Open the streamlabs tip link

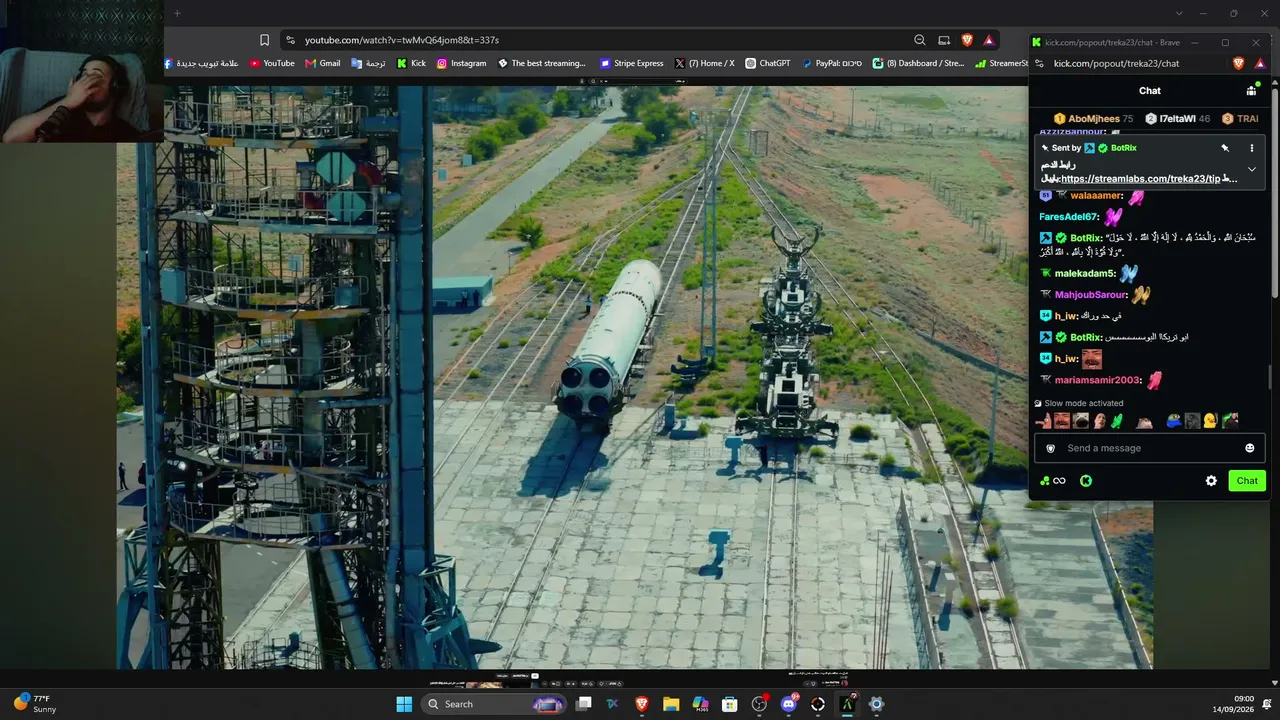[1148, 179]
